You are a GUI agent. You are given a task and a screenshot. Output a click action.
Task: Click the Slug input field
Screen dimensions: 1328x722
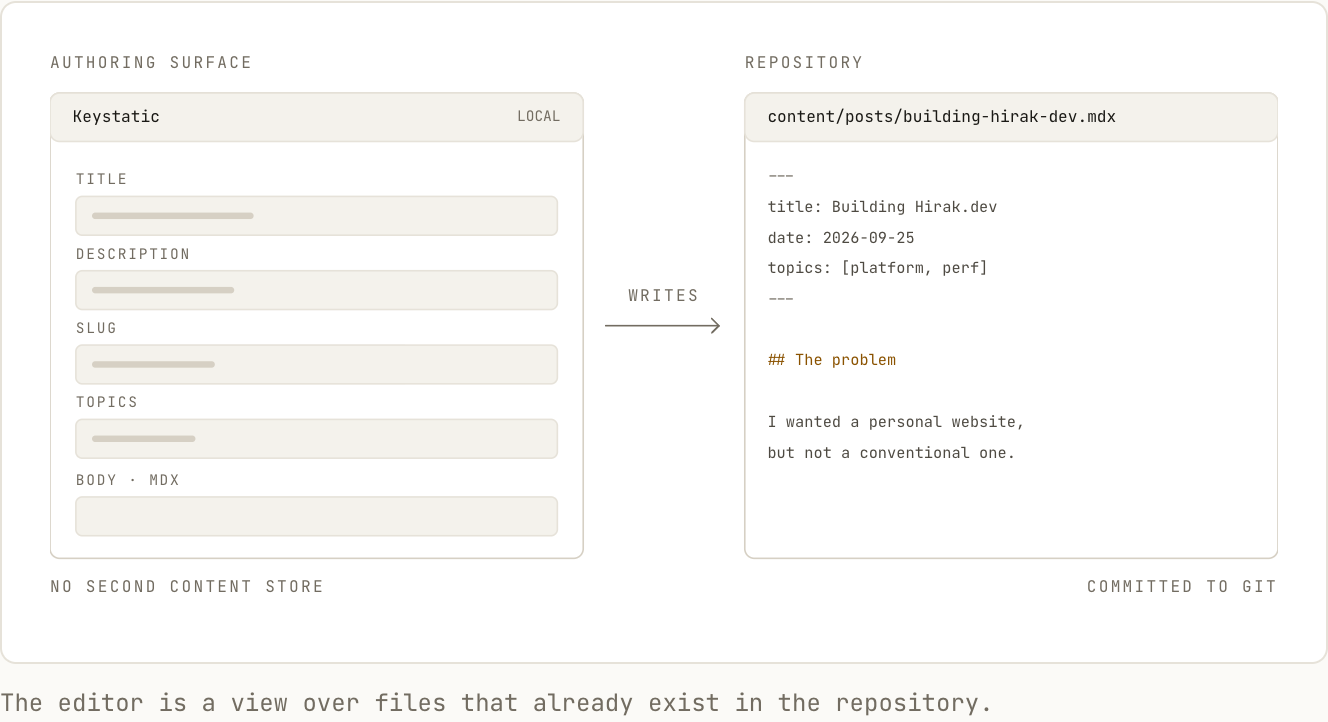[316, 364]
